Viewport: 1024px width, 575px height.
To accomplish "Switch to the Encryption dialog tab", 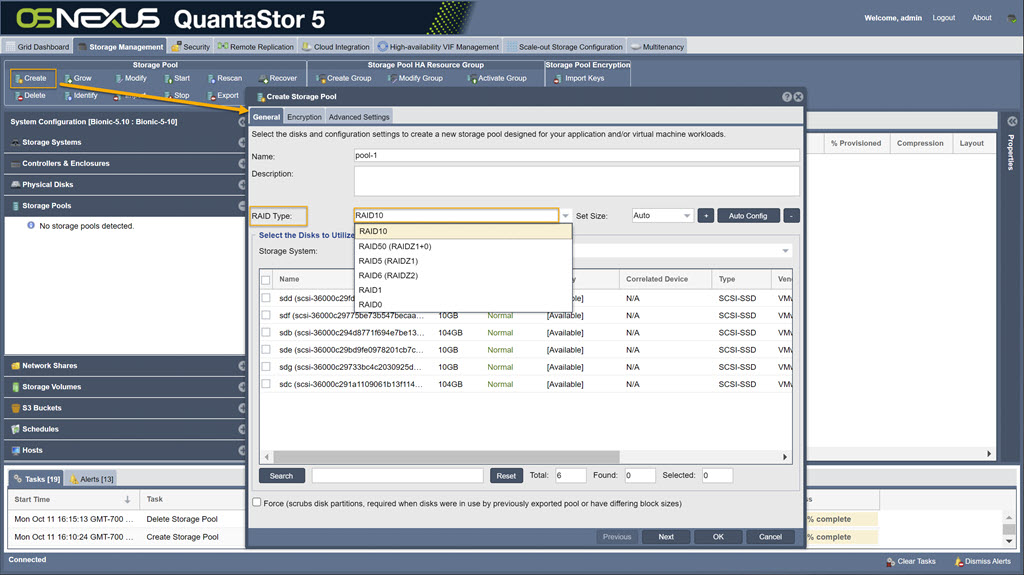I will 304,117.
